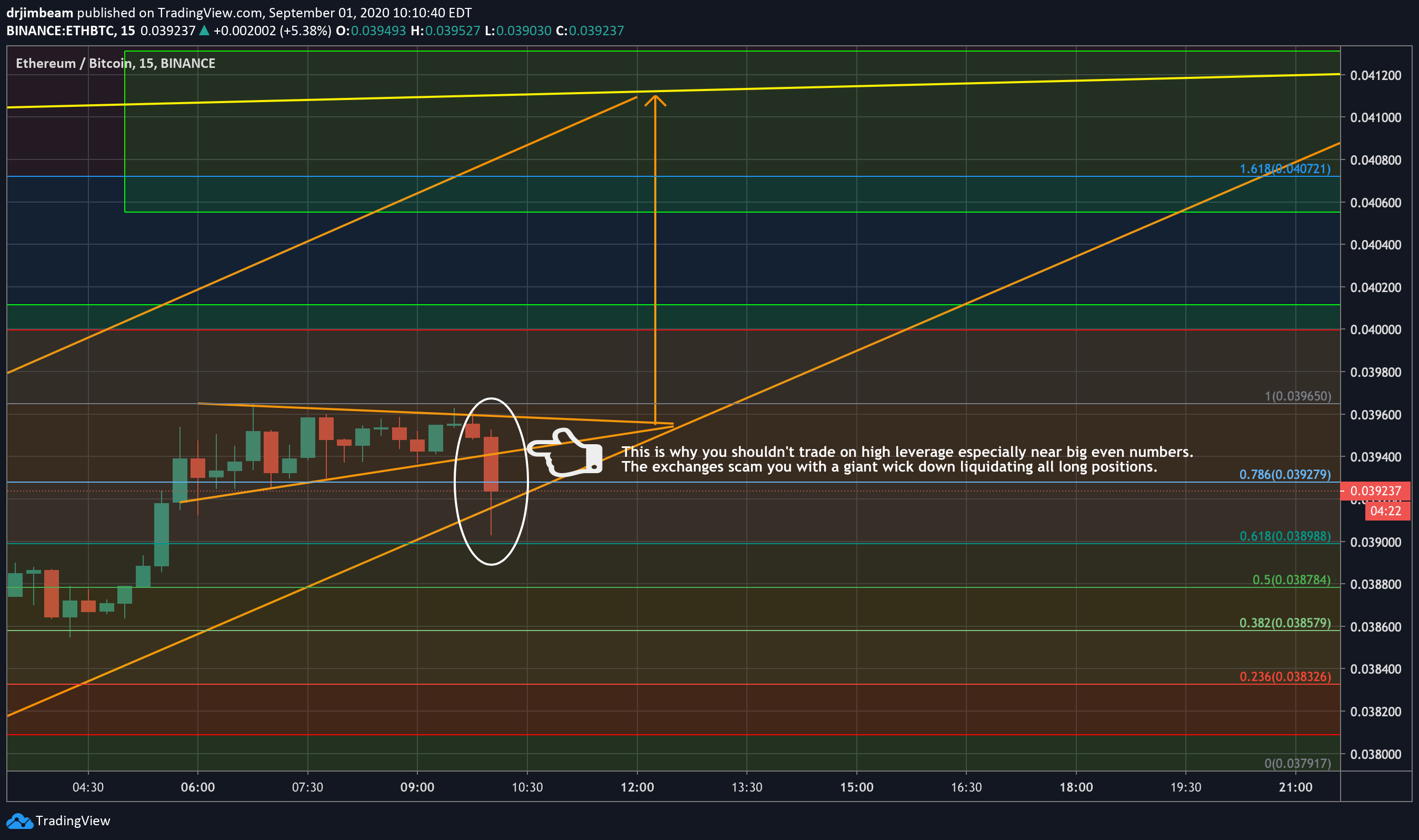This screenshot has height=840, width=1419.
Task: Click the 18:00 time axis label
Action: 1076,787
